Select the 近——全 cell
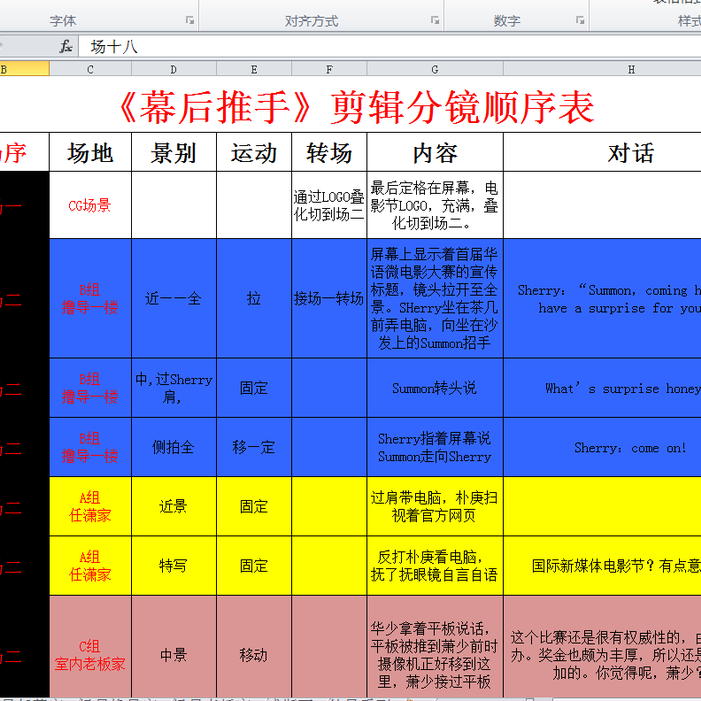The width and height of the screenshot is (701, 701). pos(174,298)
